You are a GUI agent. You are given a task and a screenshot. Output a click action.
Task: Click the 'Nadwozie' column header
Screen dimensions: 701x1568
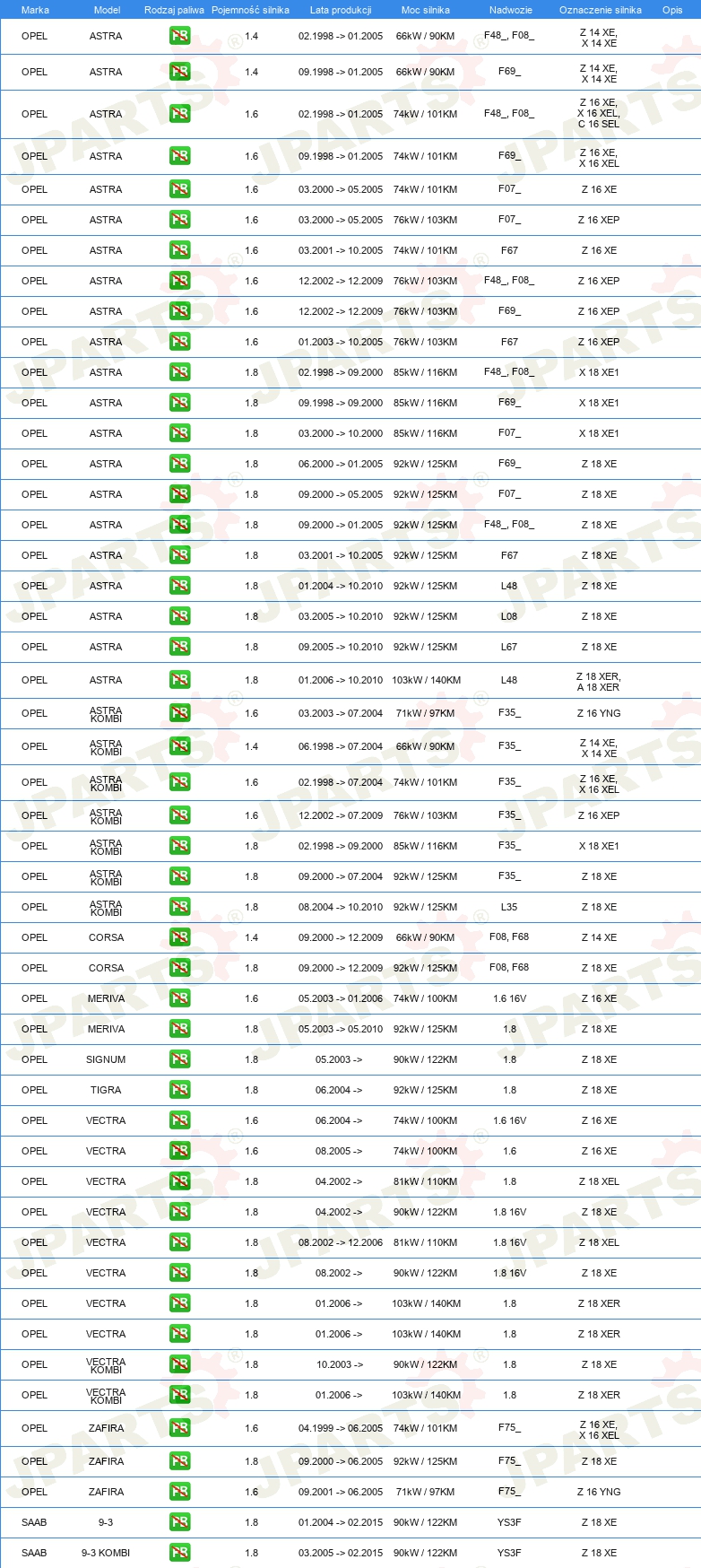(x=511, y=10)
